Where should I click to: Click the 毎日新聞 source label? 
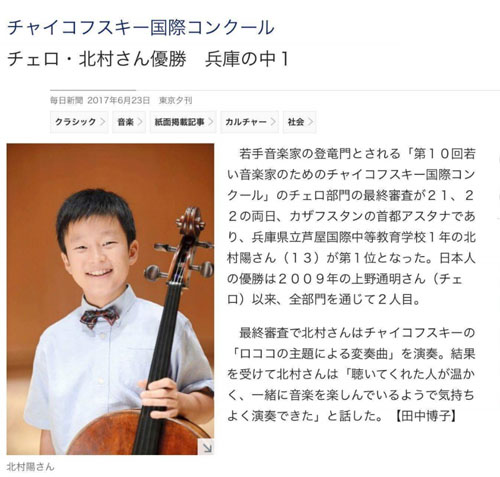[66, 100]
